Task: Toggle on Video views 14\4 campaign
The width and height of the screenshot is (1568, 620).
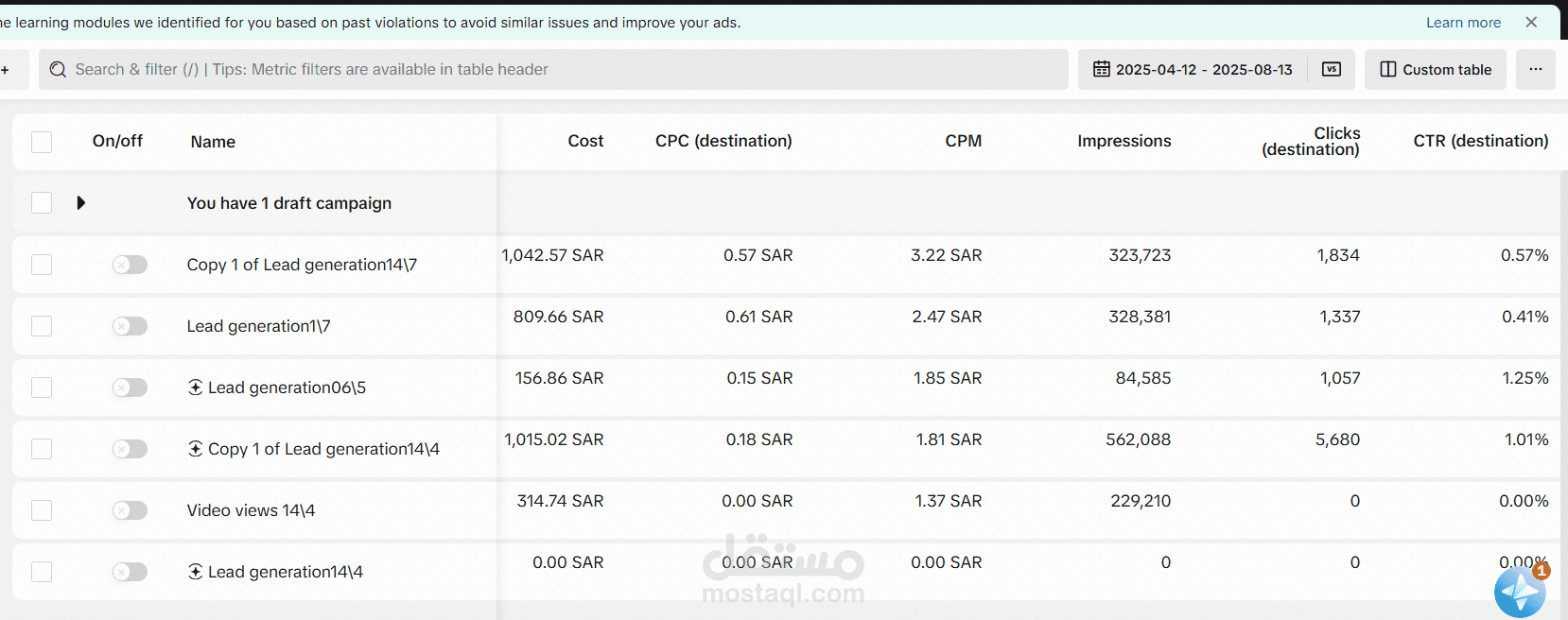Action: coord(130,510)
